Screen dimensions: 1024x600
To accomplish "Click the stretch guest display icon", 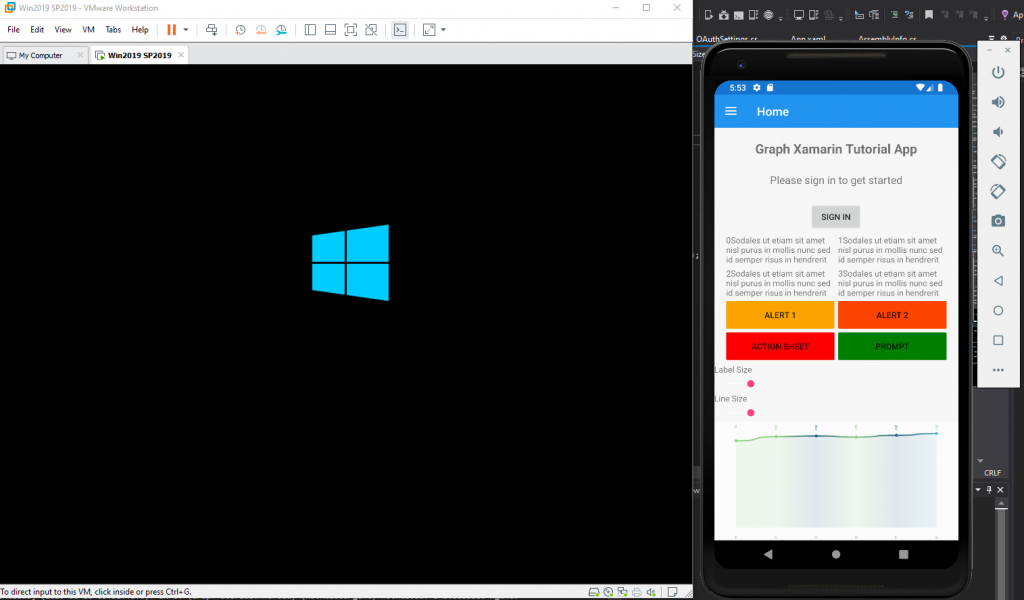I will pyautogui.click(x=429, y=29).
